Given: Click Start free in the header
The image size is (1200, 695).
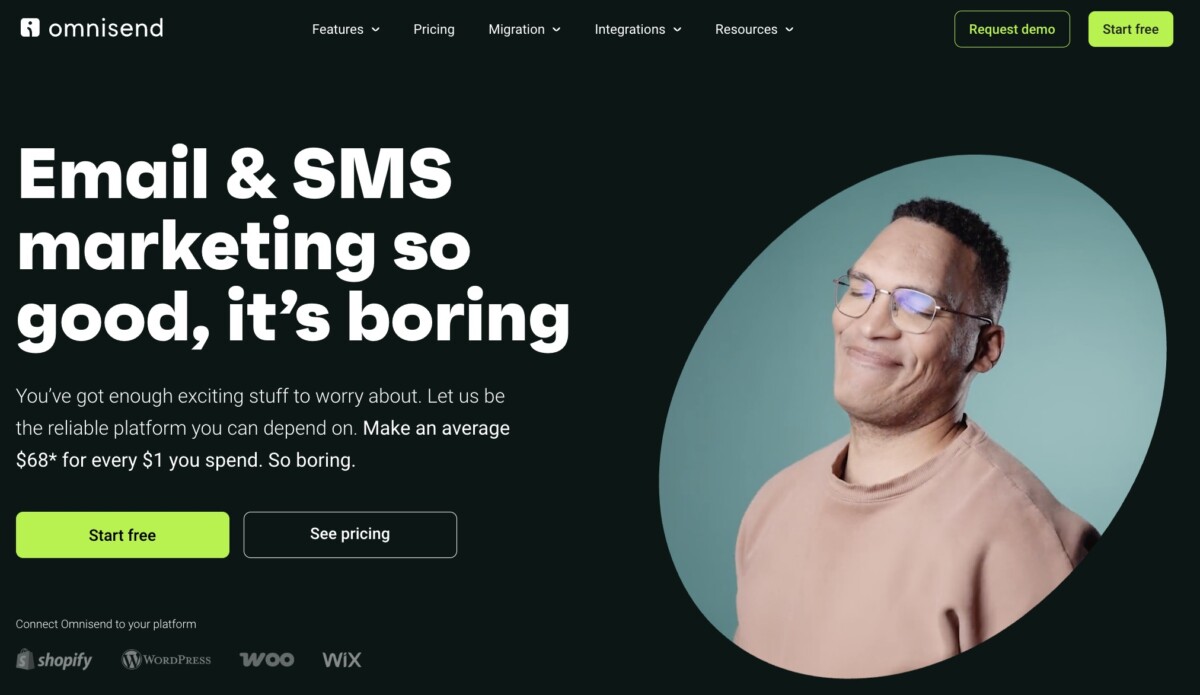Looking at the screenshot, I should pyautogui.click(x=1130, y=29).
